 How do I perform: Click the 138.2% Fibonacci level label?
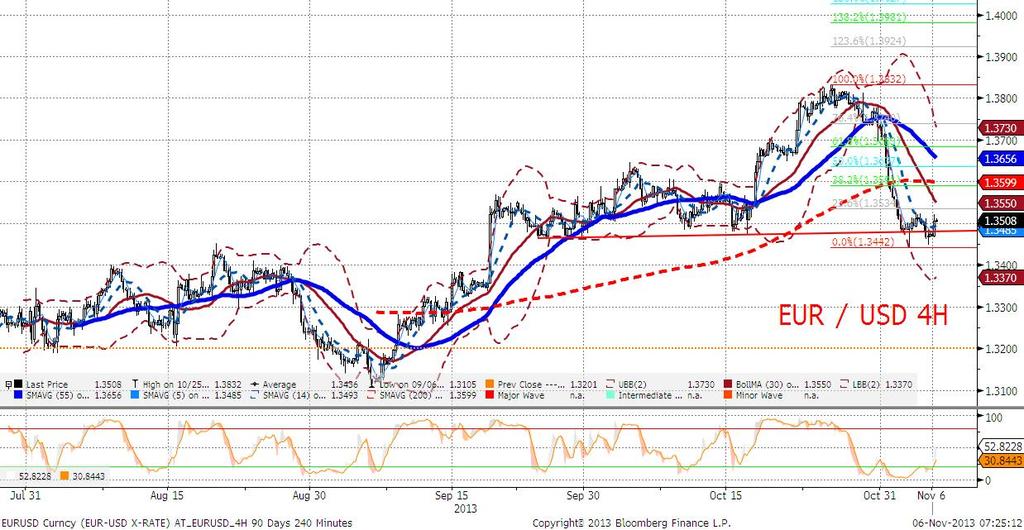867,18
